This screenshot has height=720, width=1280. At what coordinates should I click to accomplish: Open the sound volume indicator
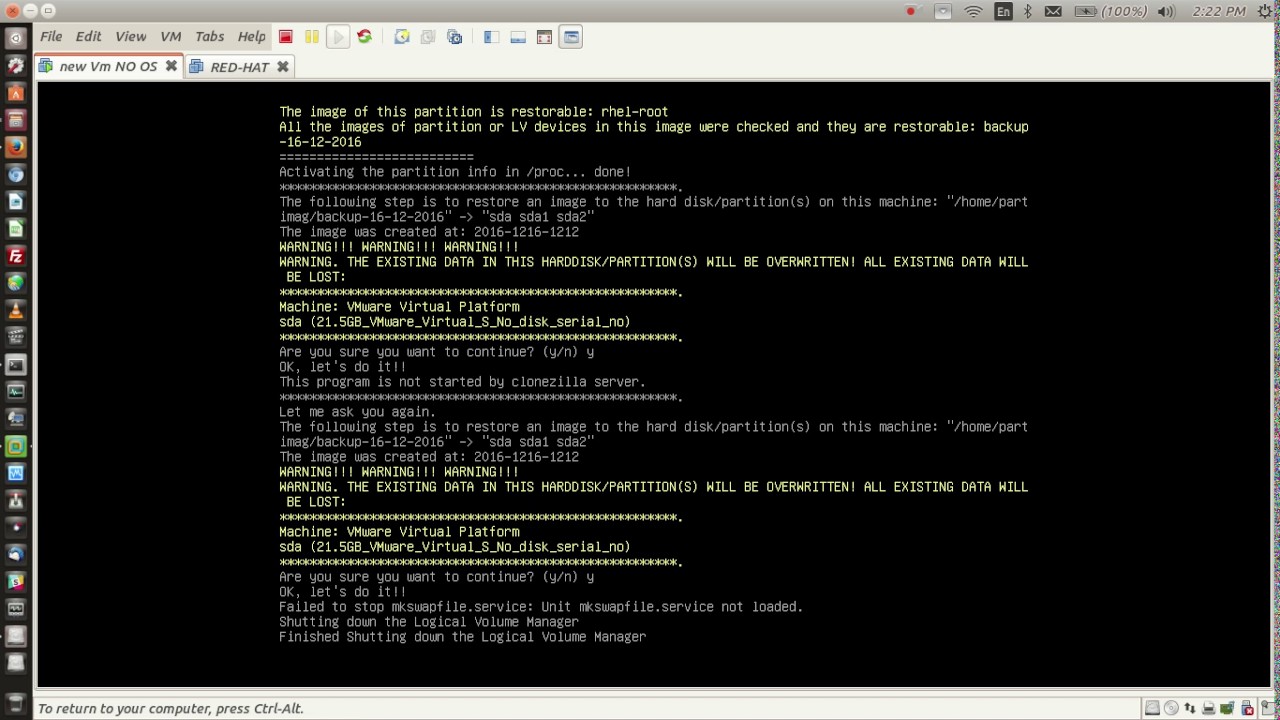tap(1166, 11)
